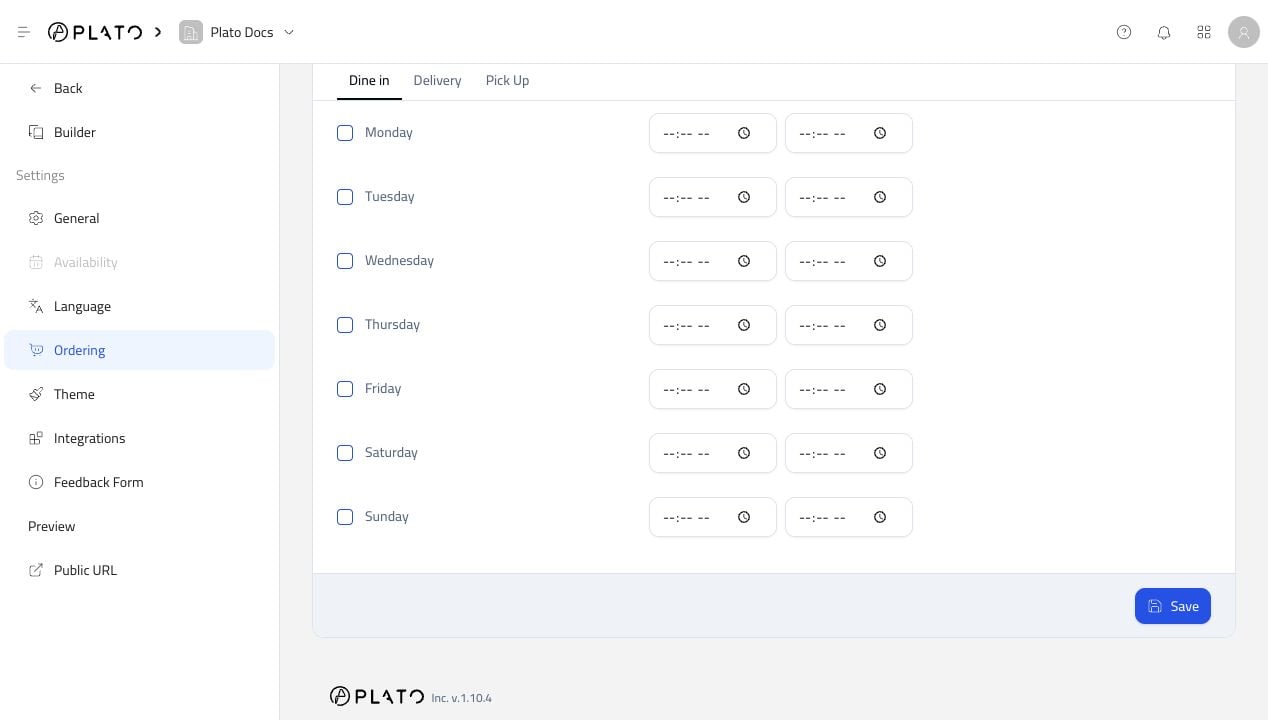Click the Plato Docs building icon
Image resolution: width=1268 pixels, height=720 pixels.
tap(190, 32)
